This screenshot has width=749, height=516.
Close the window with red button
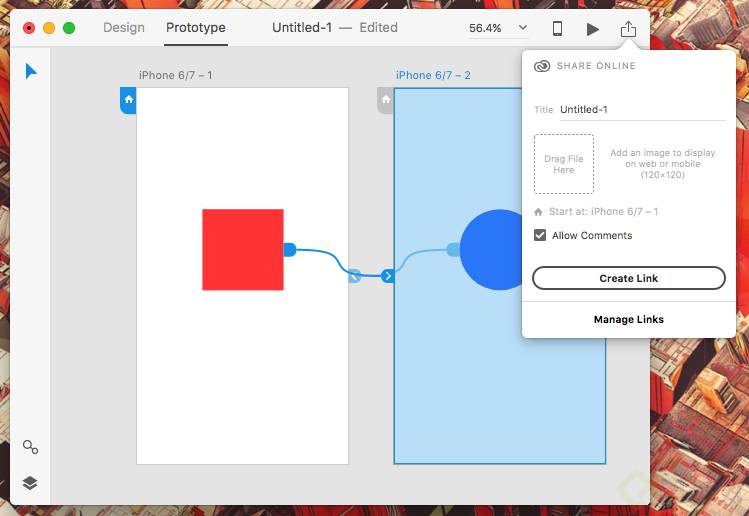point(29,28)
